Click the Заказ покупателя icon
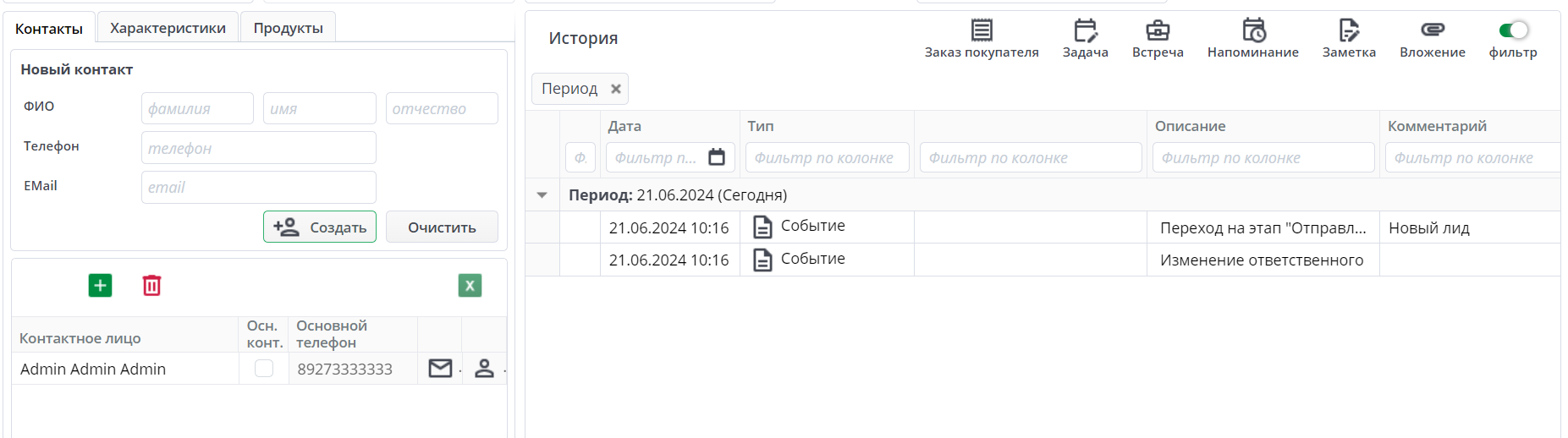 point(981,30)
